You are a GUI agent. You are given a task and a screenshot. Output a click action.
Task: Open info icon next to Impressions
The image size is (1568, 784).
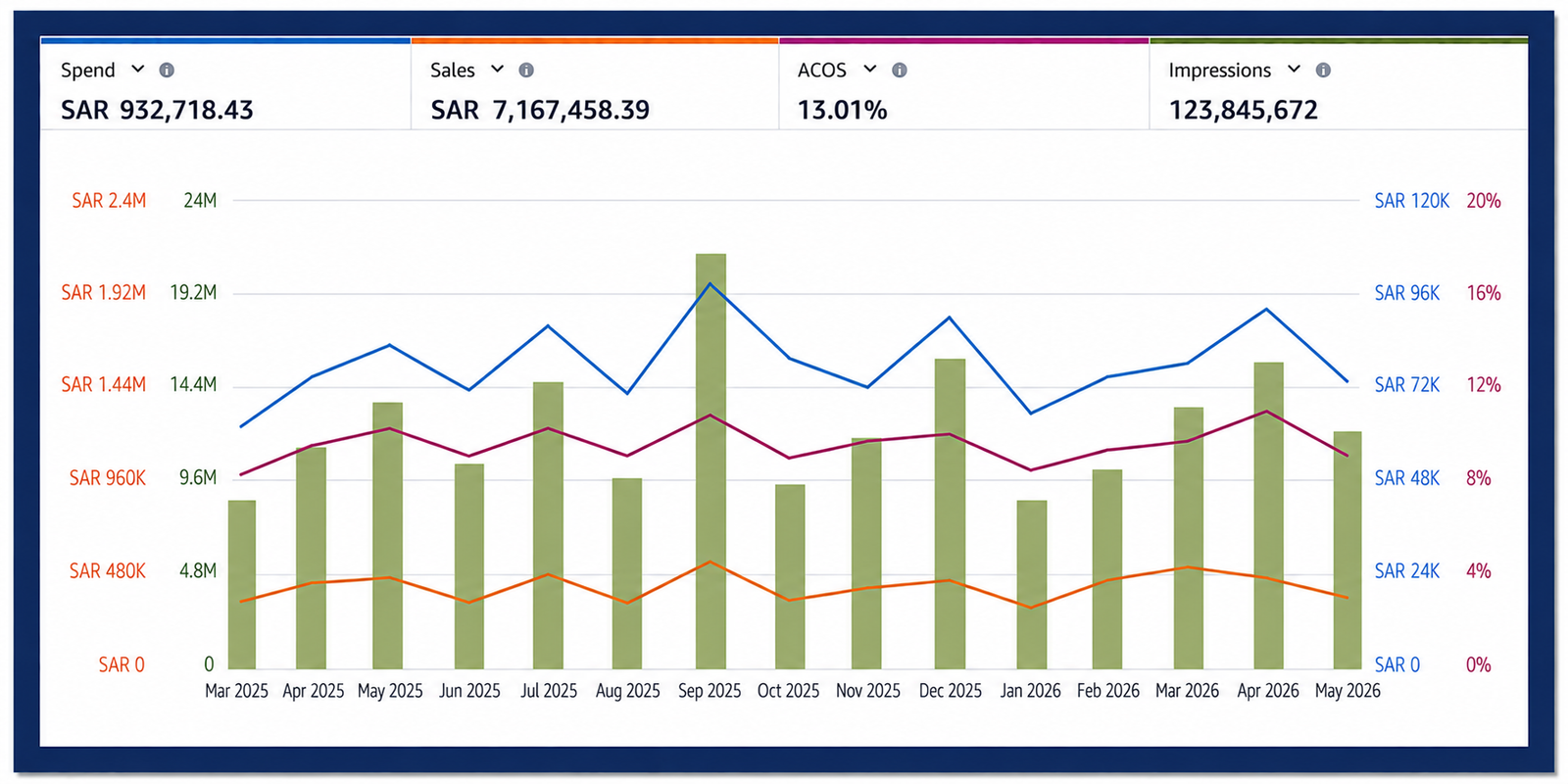(1323, 71)
